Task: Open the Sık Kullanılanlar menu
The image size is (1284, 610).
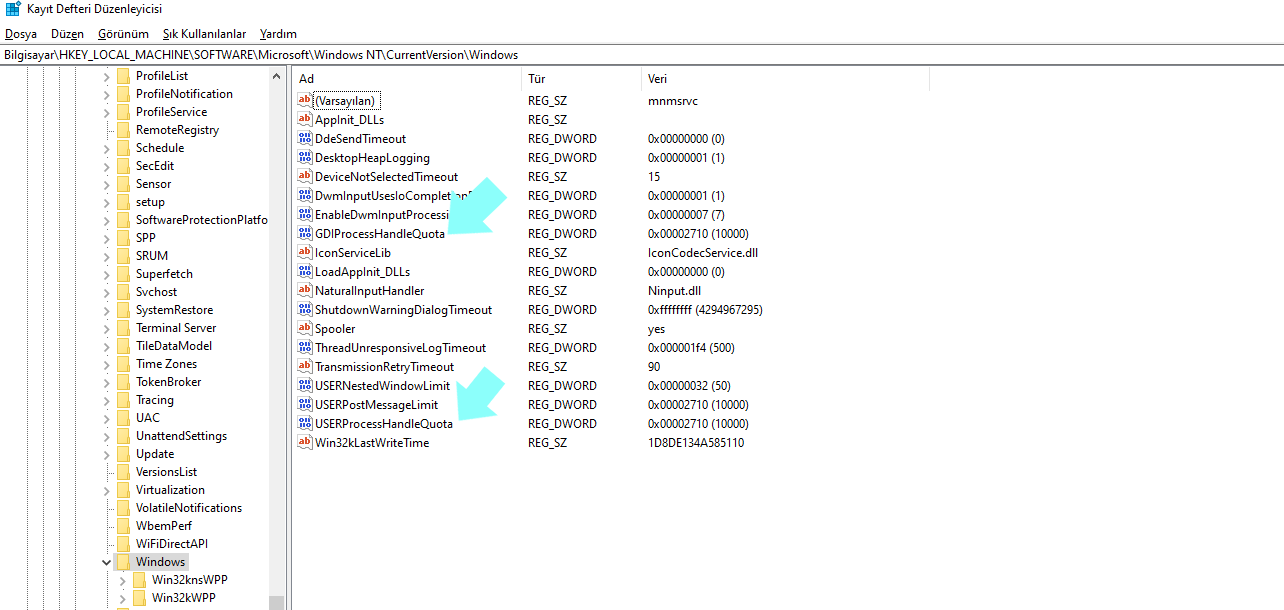Action: point(204,34)
